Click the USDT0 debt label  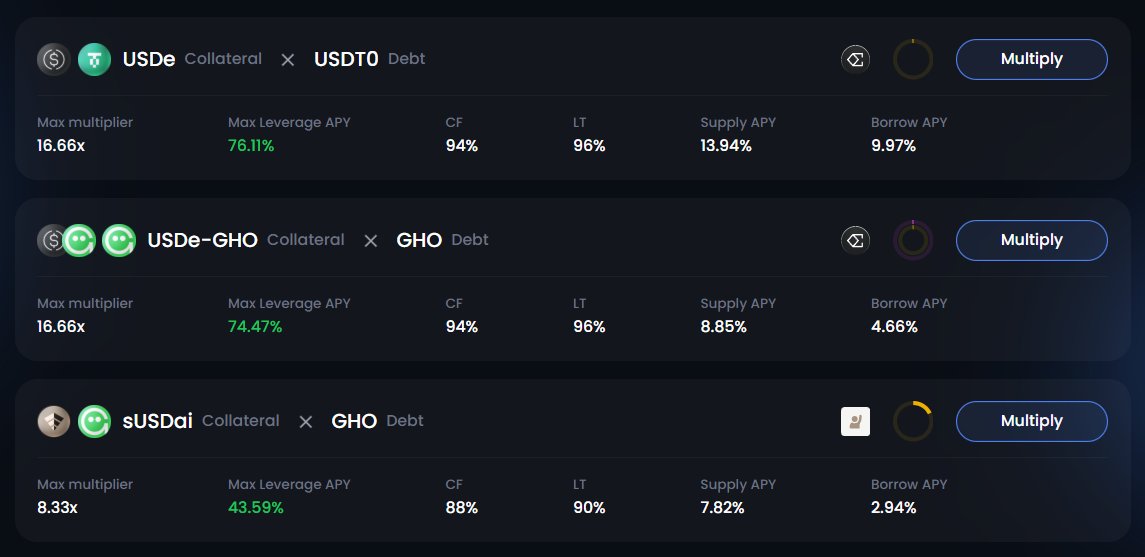(x=346, y=59)
